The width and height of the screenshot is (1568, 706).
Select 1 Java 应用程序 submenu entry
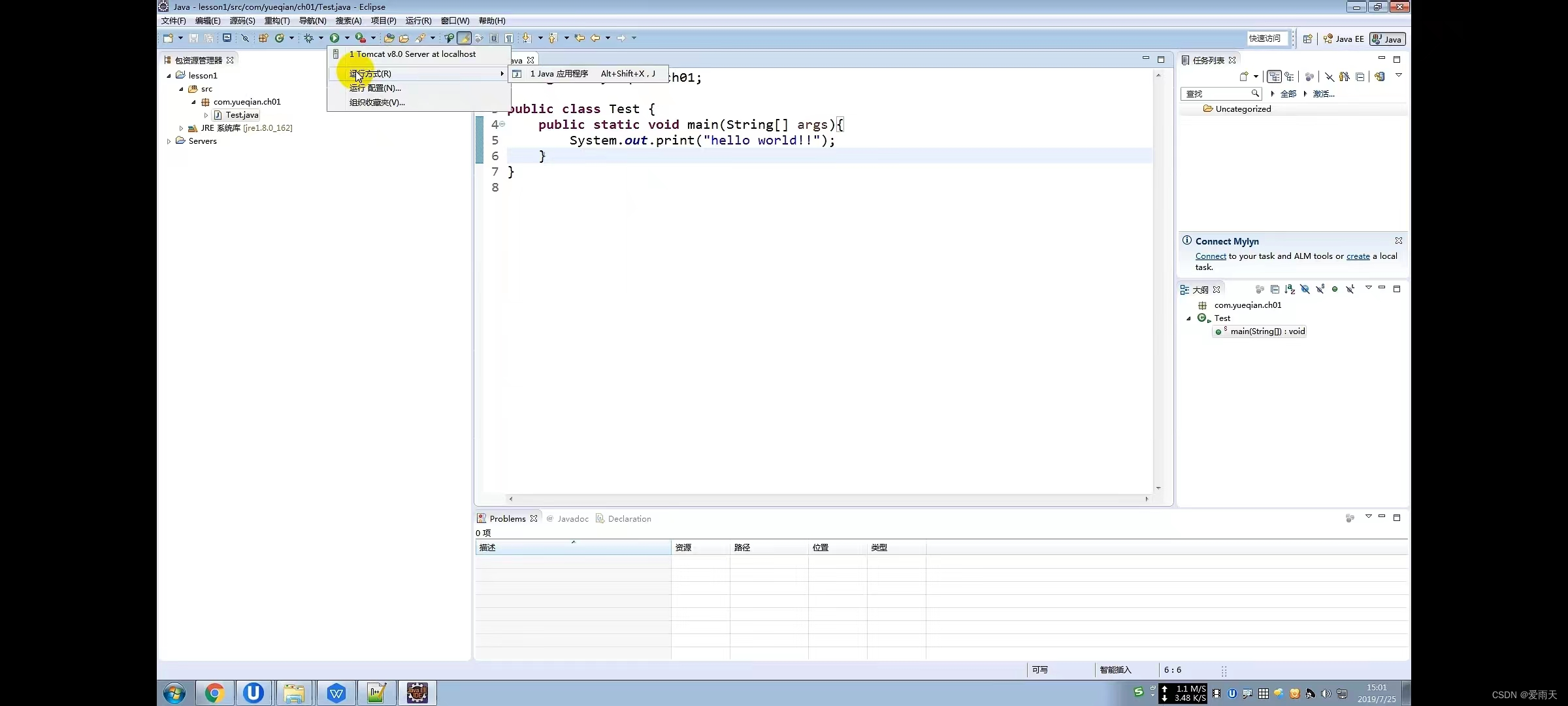pyautogui.click(x=559, y=74)
